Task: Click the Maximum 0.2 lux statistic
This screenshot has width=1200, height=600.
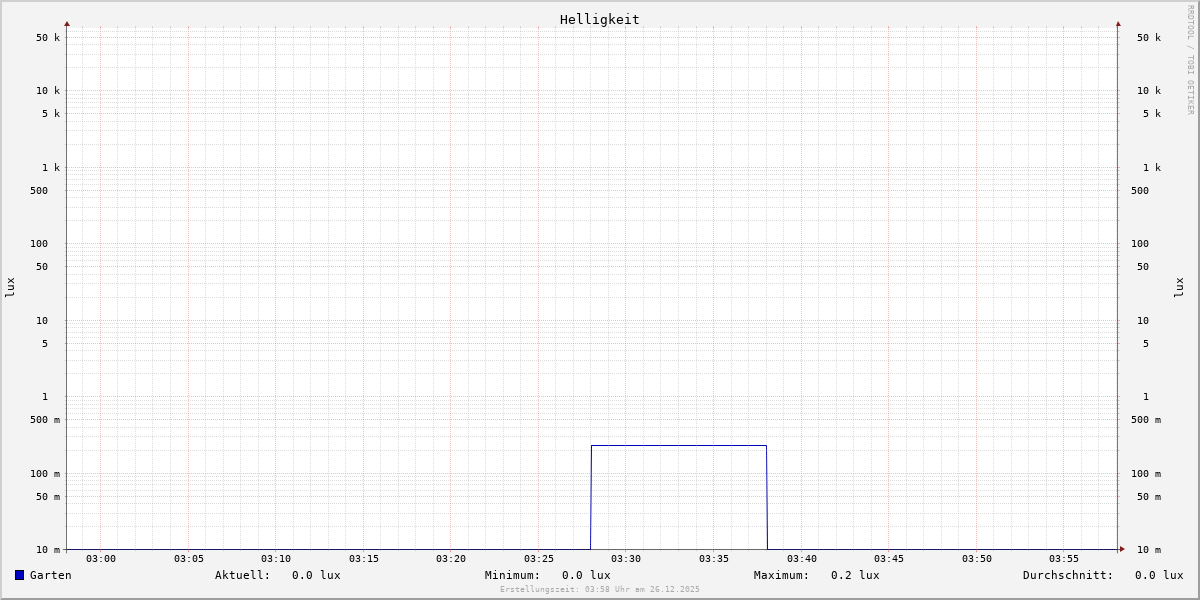Action: pyautogui.click(x=817, y=575)
